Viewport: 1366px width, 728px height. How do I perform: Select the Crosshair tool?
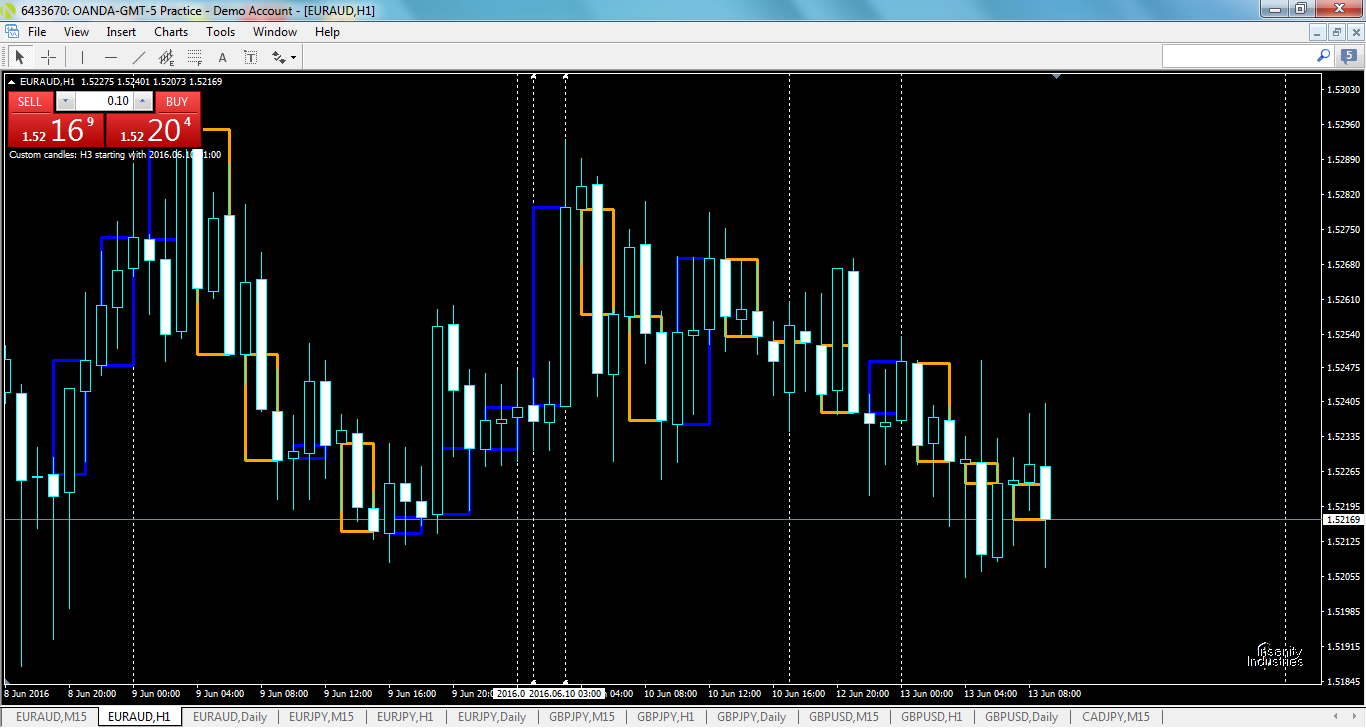click(48, 57)
